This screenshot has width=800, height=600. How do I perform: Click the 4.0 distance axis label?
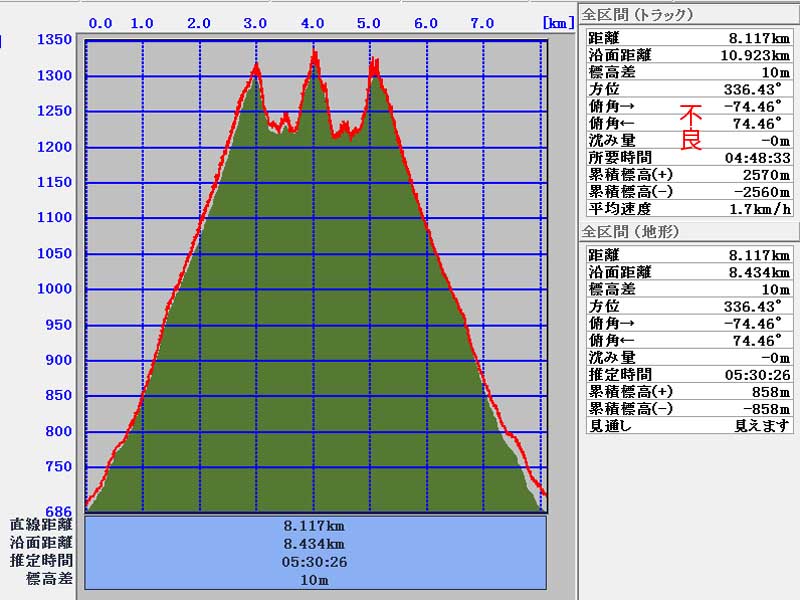313,23
